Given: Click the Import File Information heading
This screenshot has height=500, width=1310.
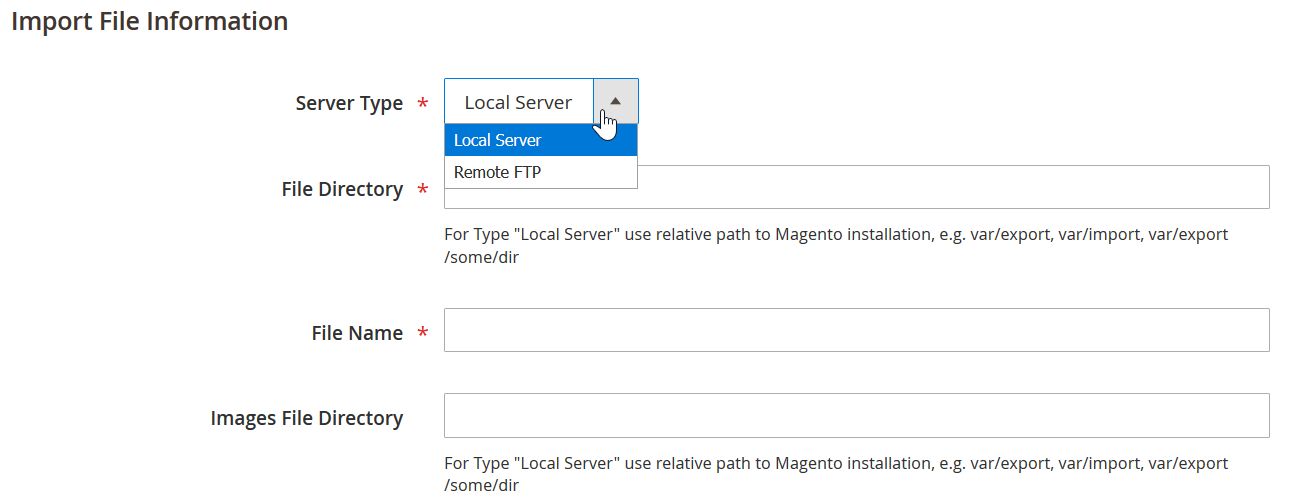Looking at the screenshot, I should pyautogui.click(x=150, y=21).
